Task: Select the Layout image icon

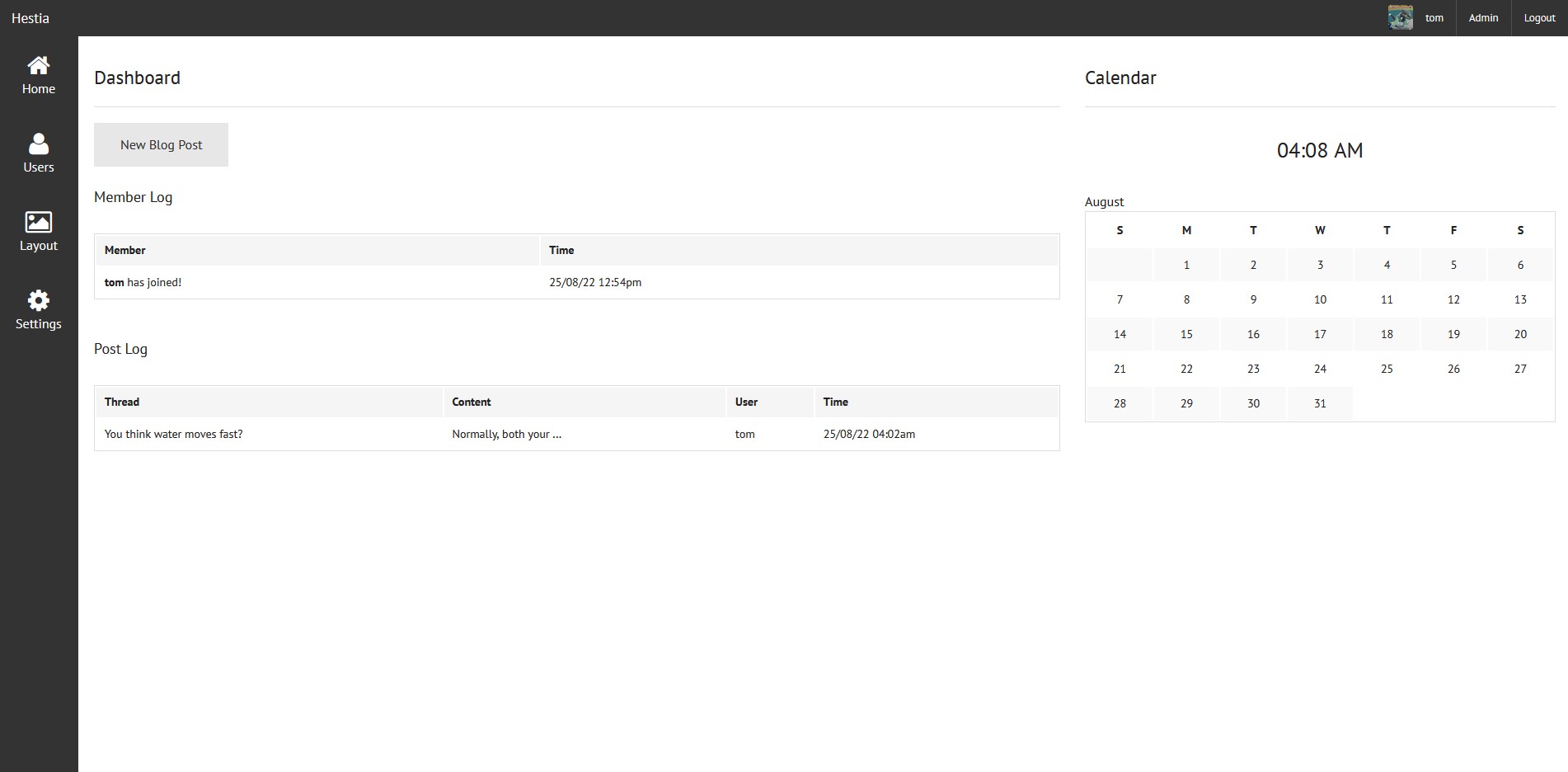Action: [x=39, y=222]
